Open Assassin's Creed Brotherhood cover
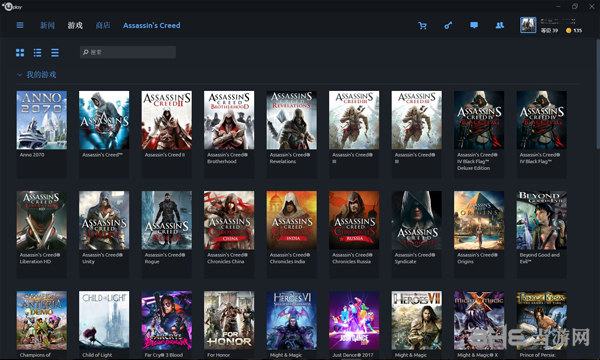 (229, 120)
